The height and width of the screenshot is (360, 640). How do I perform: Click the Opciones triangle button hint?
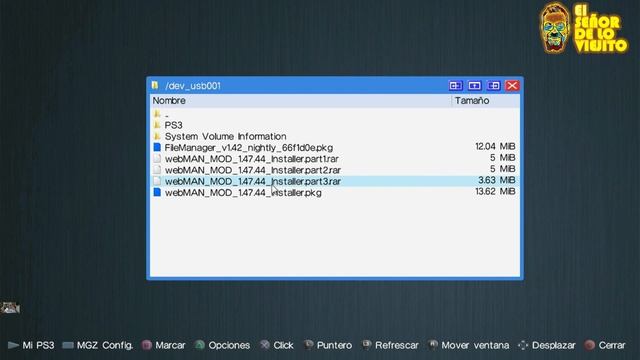[x=222, y=345]
